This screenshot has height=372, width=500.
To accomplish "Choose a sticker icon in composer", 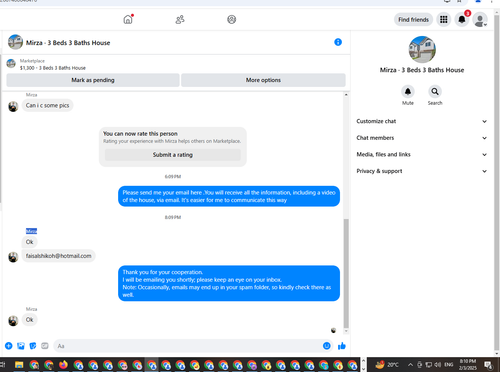I will [x=33, y=346].
